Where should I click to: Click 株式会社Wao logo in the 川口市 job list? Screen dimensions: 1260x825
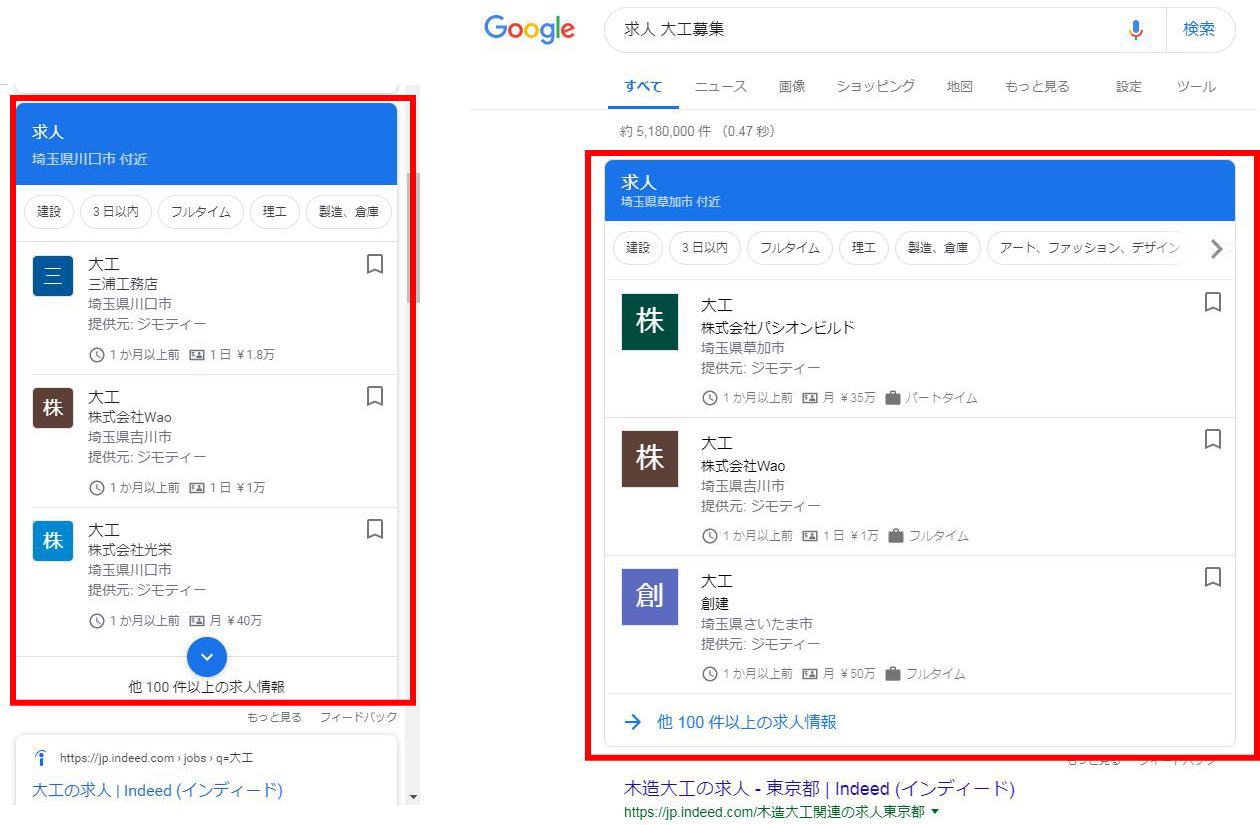tap(53, 408)
